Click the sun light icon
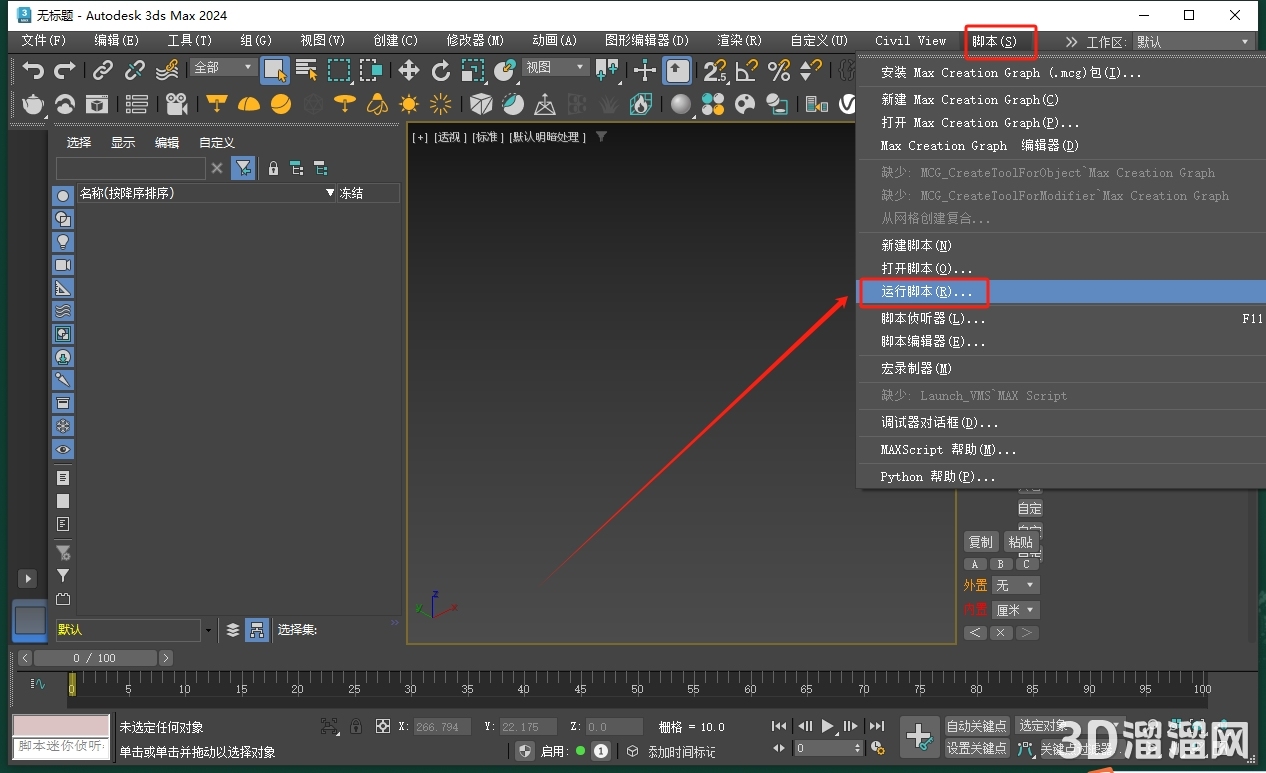The height and width of the screenshot is (773, 1266). (409, 104)
